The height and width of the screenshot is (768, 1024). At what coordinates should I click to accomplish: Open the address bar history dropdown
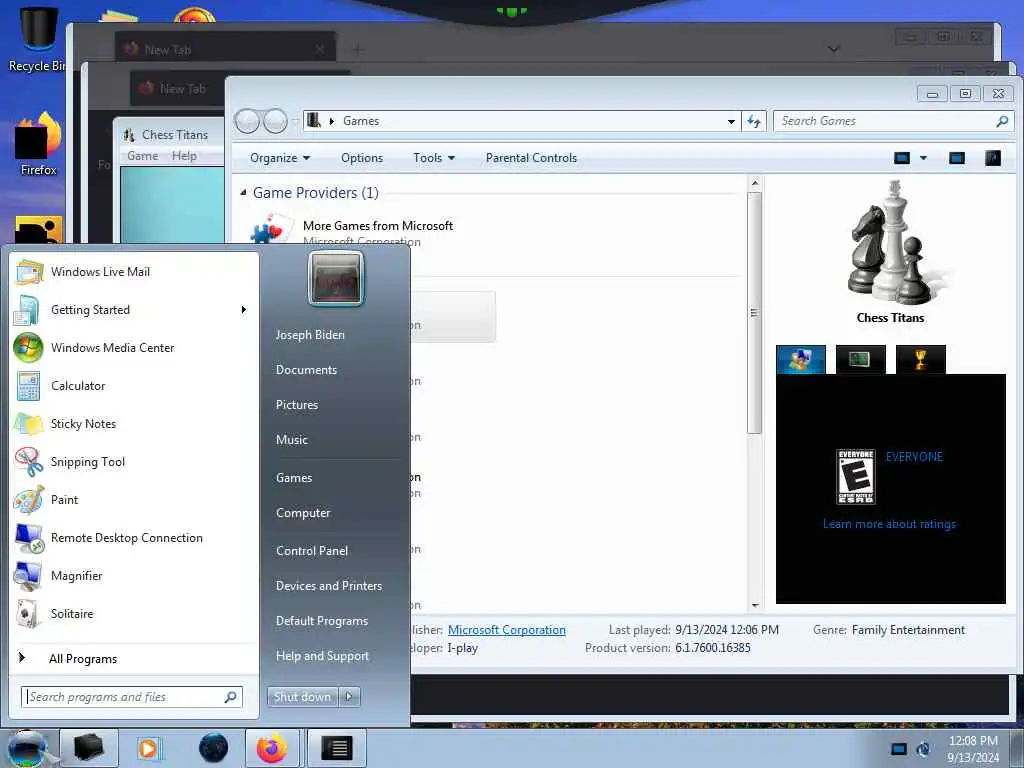[x=731, y=121]
